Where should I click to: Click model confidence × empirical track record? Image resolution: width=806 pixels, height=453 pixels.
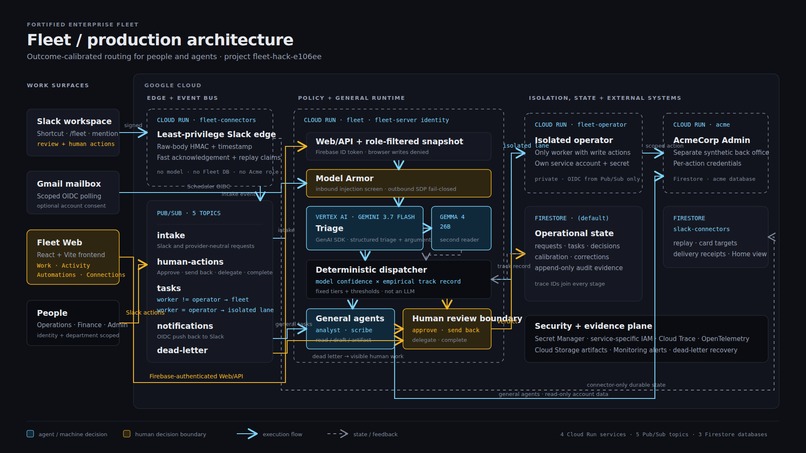point(388,282)
